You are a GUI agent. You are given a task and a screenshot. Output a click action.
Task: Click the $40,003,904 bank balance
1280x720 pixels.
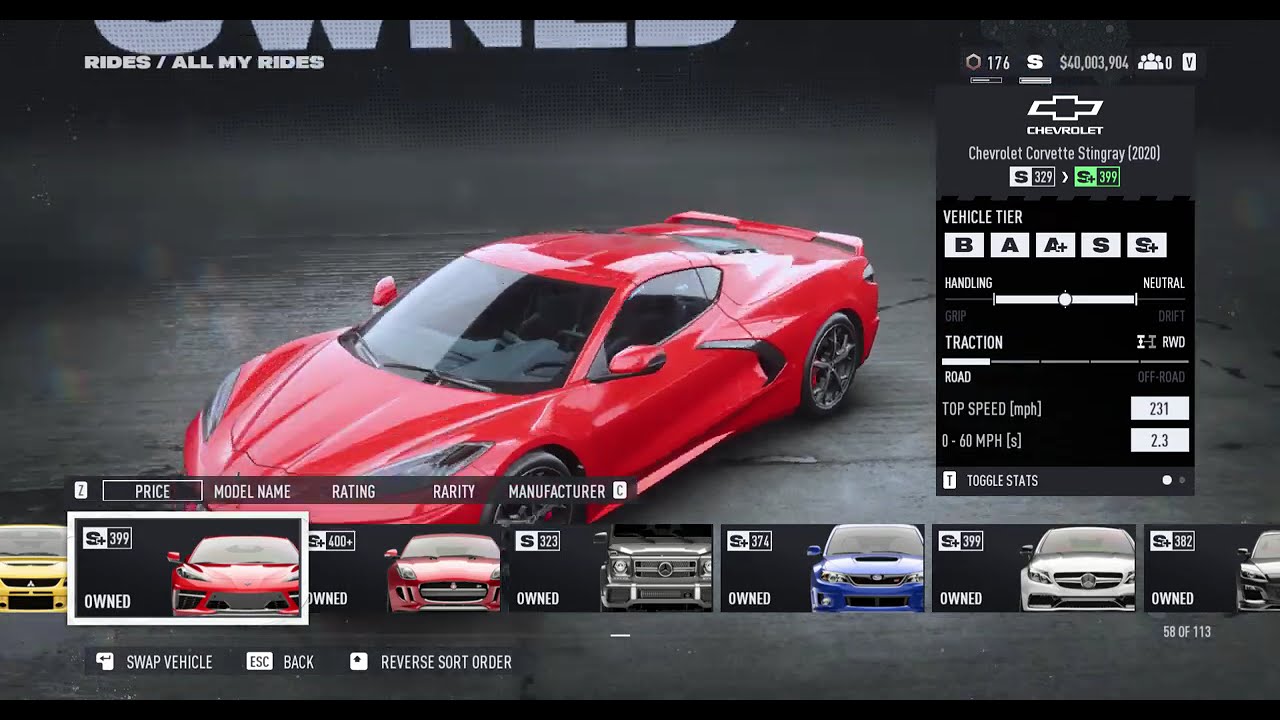[x=1094, y=62]
